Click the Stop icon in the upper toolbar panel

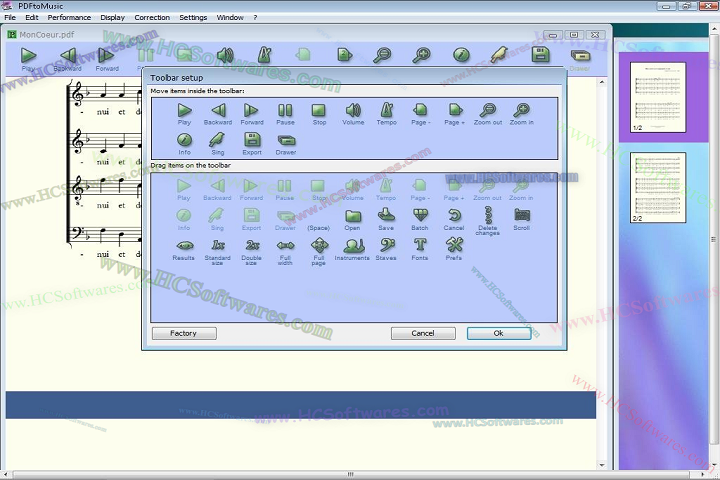pyautogui.click(x=319, y=111)
